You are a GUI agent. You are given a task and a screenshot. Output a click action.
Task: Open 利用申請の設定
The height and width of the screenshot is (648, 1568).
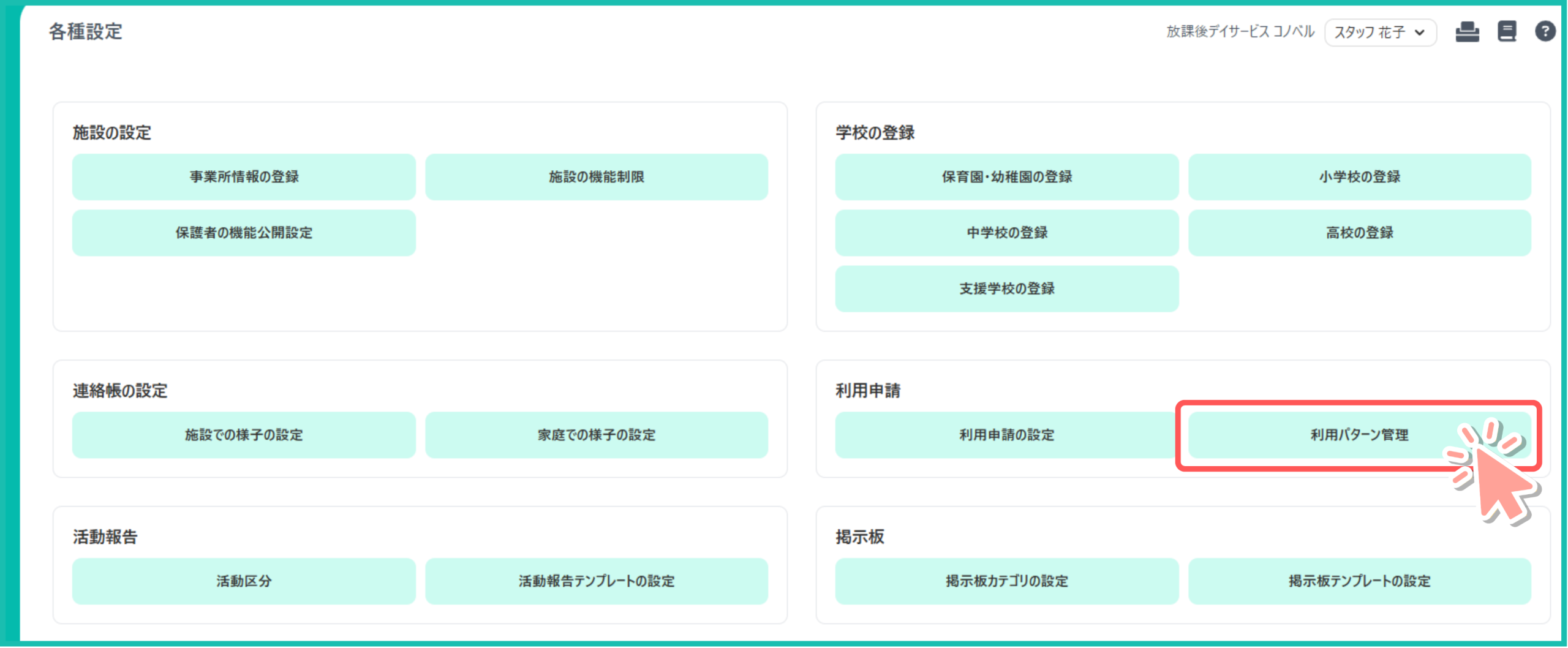pos(1006,435)
